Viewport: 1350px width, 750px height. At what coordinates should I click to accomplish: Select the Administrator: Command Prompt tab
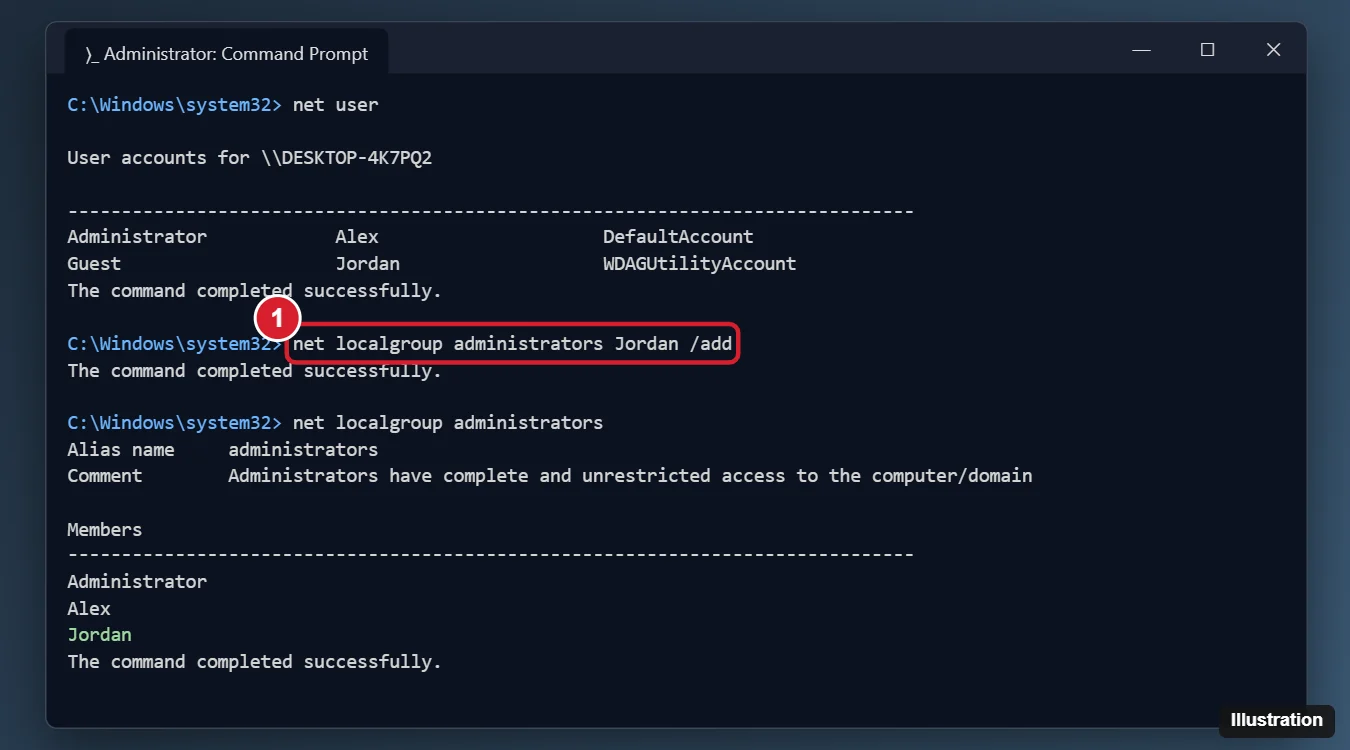point(226,53)
